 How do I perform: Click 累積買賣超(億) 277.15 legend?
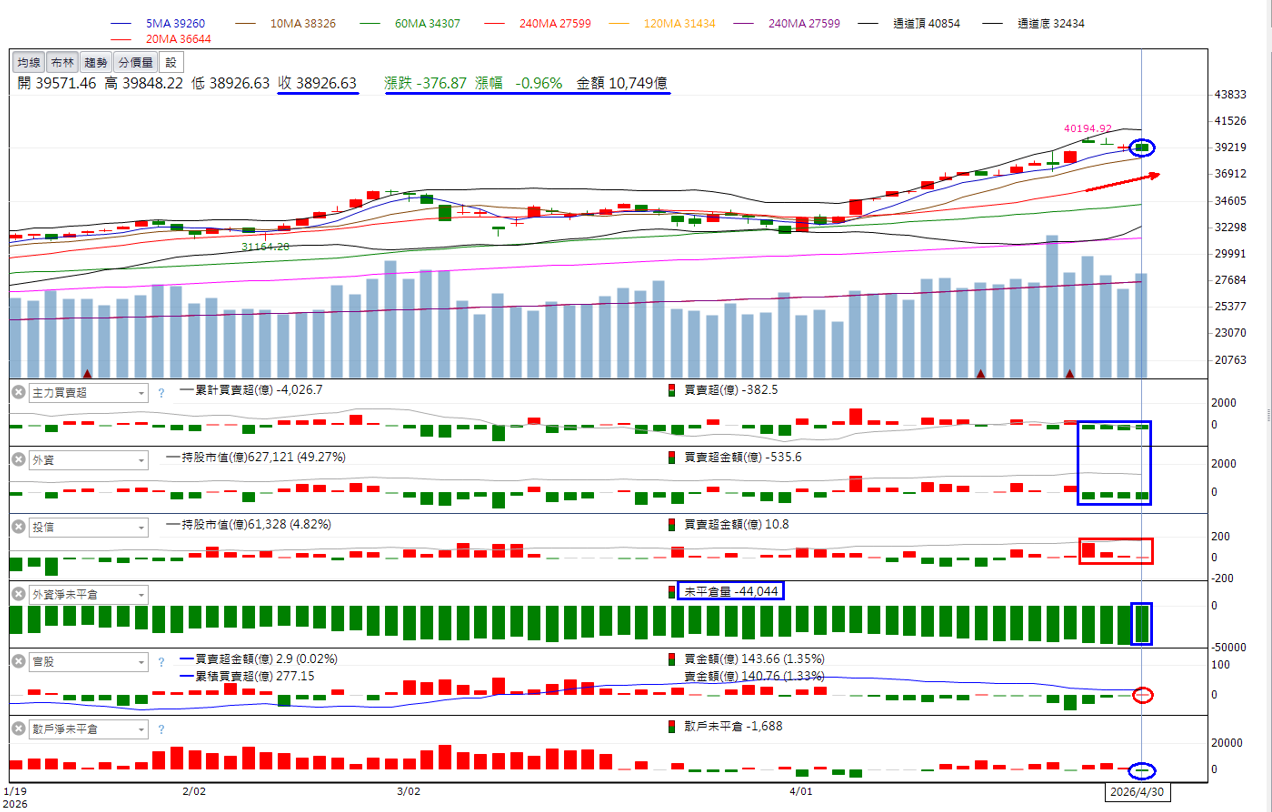tap(247, 676)
